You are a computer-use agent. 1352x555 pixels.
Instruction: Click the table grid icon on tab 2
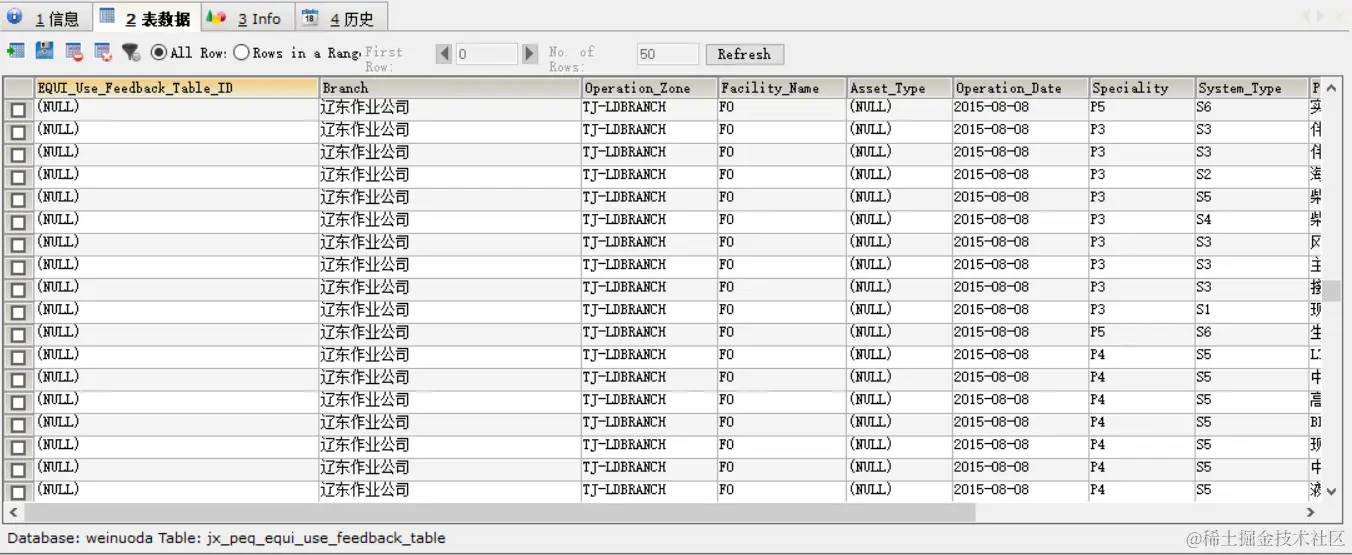coord(107,17)
